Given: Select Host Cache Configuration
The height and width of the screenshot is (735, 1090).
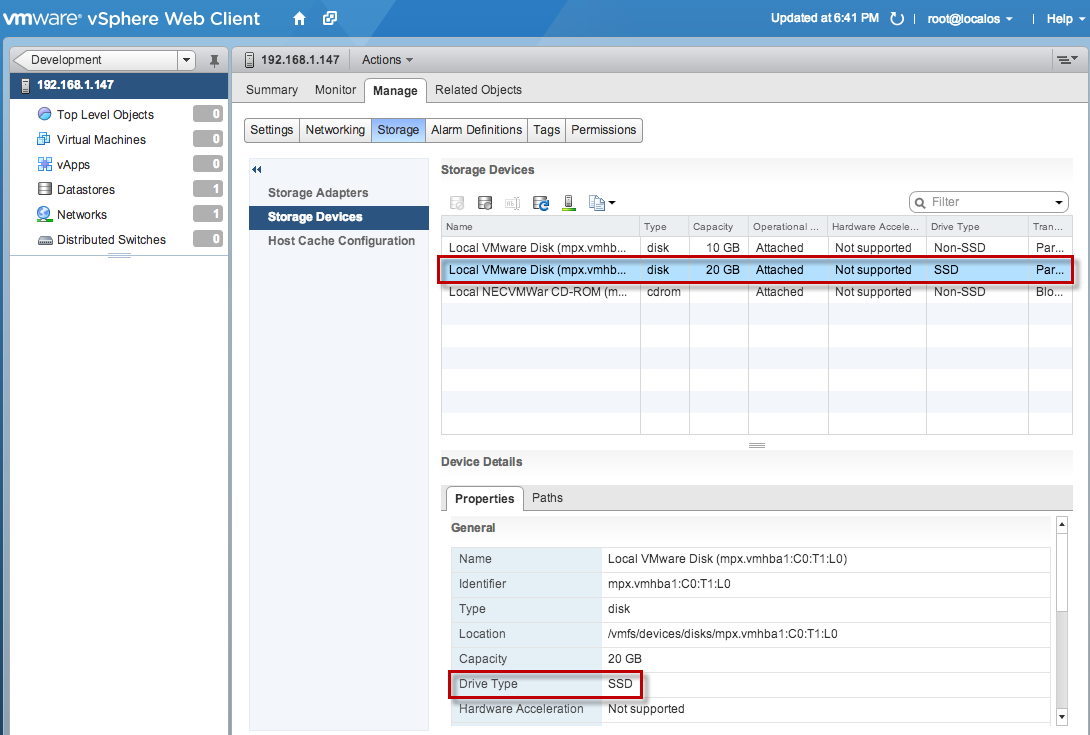Looking at the screenshot, I should (339, 241).
